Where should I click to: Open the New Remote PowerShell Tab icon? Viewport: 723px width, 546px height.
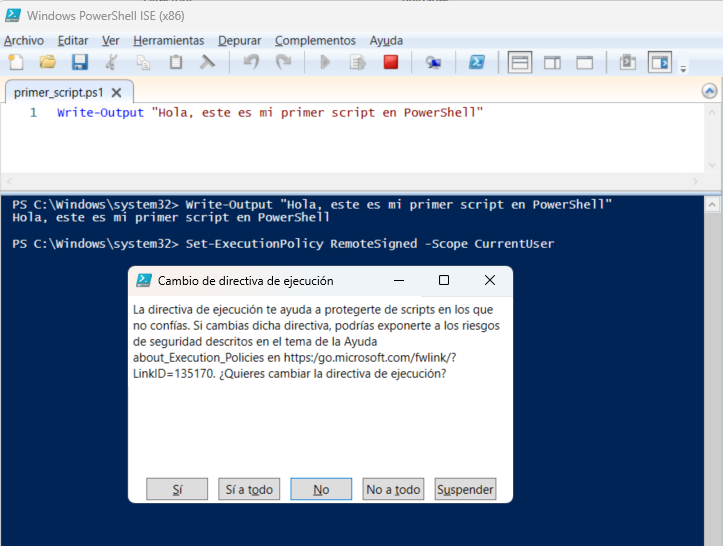click(433, 62)
